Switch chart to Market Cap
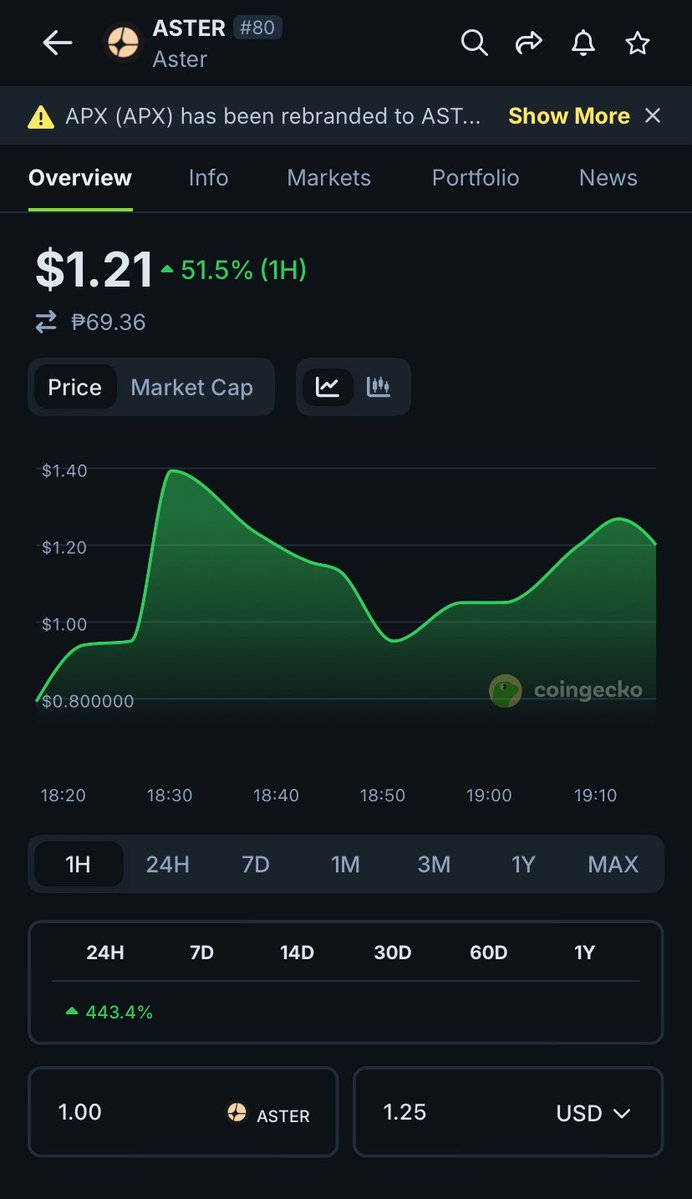The image size is (692, 1199). pos(192,387)
